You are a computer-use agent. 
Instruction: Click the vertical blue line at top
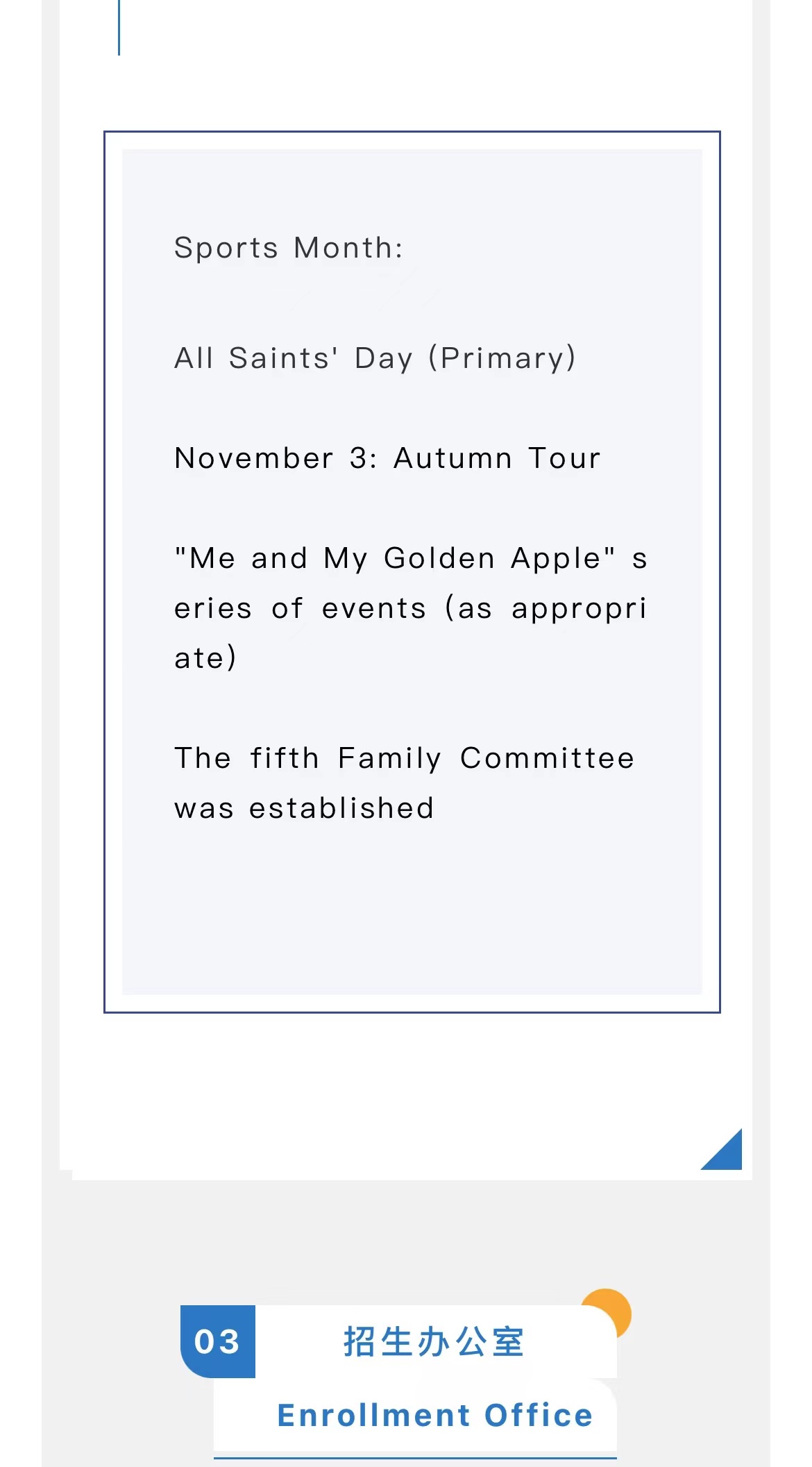click(x=119, y=28)
